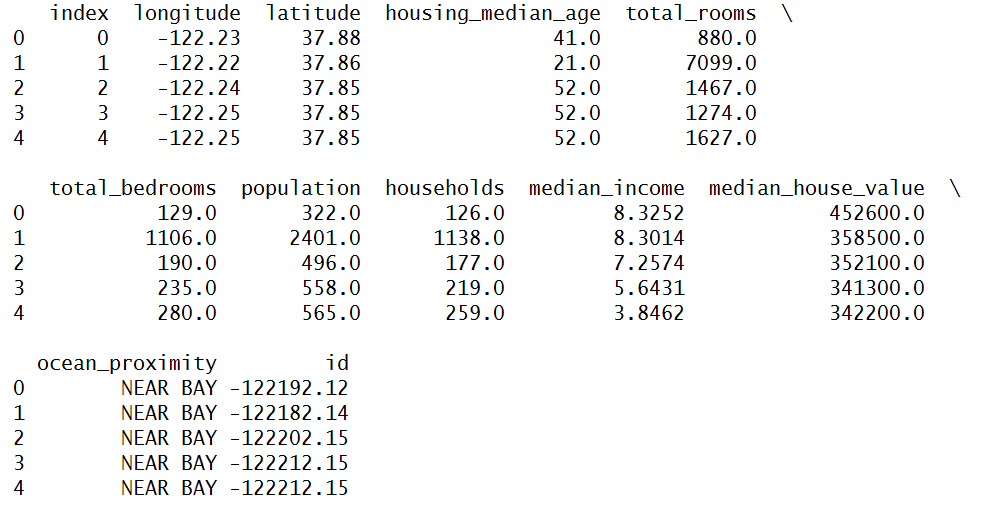This screenshot has height=505, width=990.
Task: Select the id value -122192.12
Action: [x=289, y=388]
